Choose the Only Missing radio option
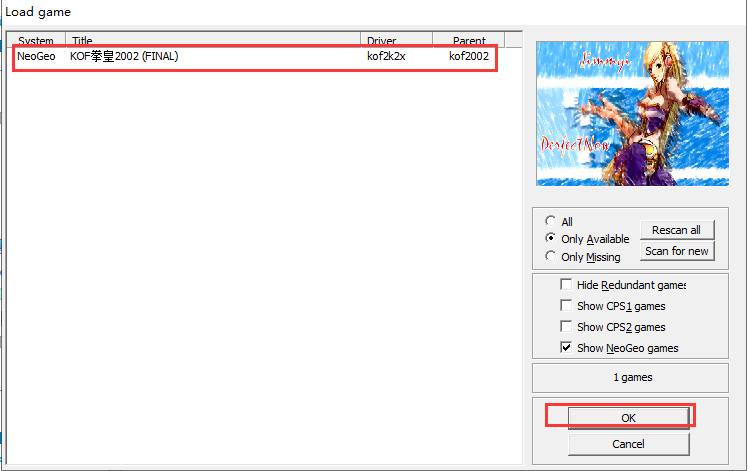This screenshot has width=748, height=471. point(551,256)
